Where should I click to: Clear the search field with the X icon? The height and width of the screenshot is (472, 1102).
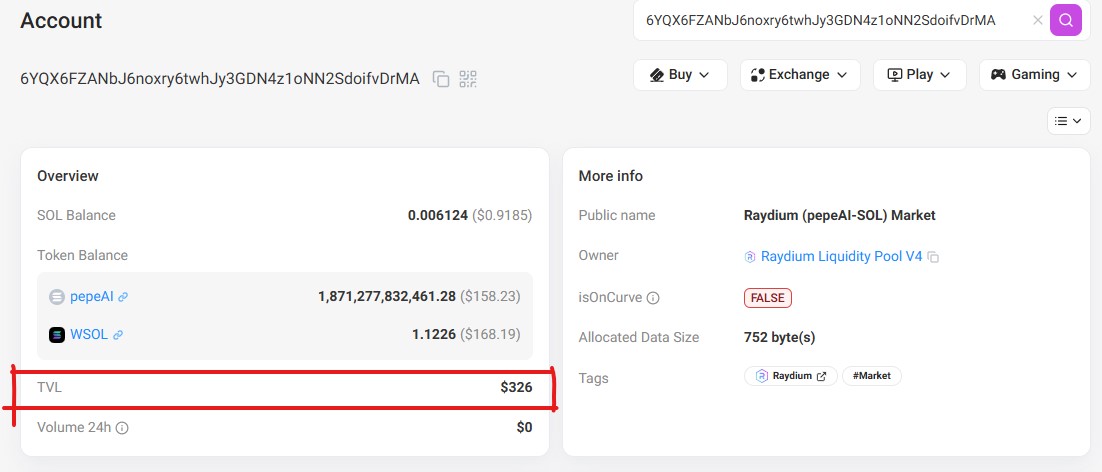1037,20
